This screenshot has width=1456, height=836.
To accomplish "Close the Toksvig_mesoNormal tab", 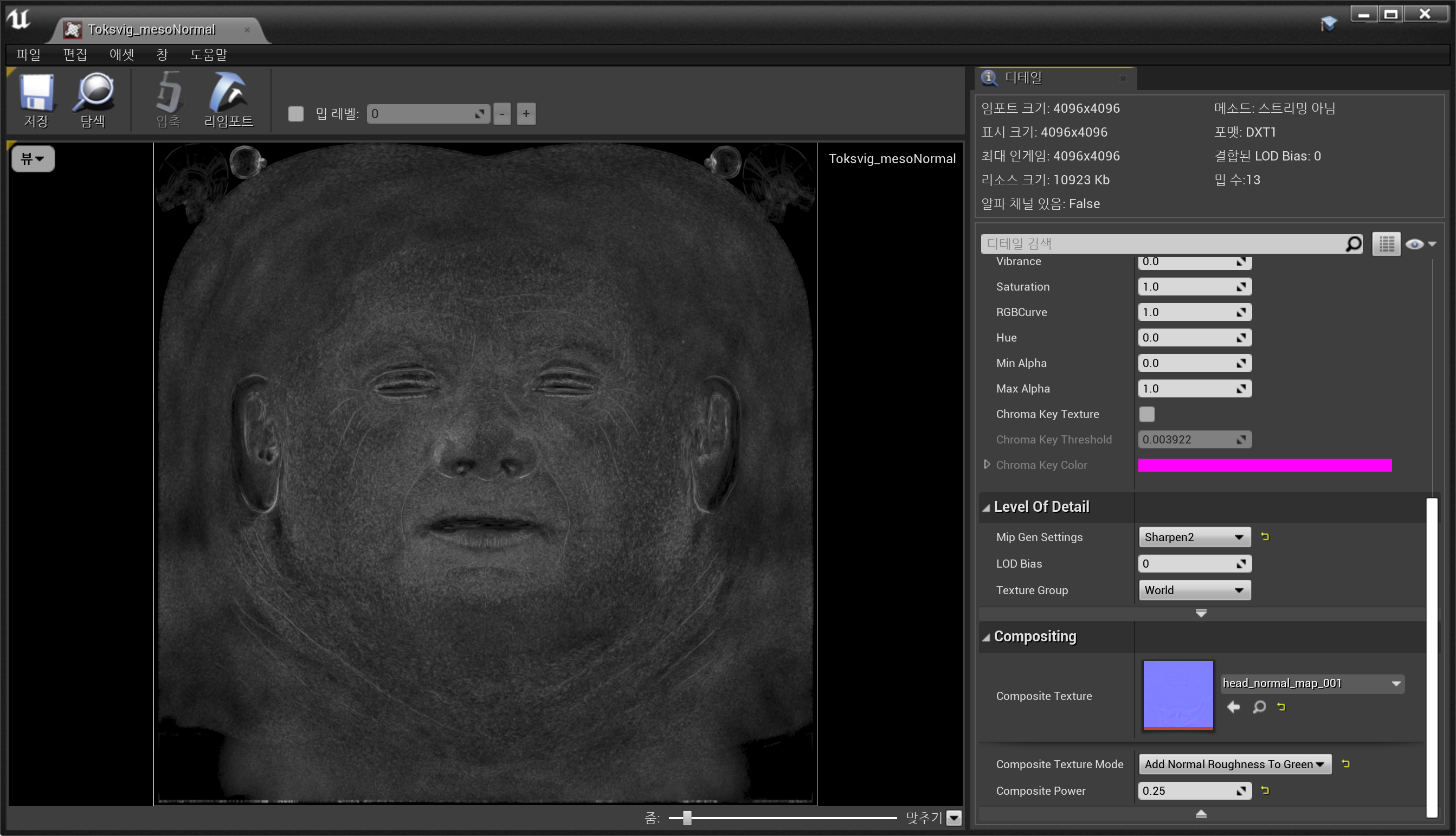I will (x=247, y=29).
